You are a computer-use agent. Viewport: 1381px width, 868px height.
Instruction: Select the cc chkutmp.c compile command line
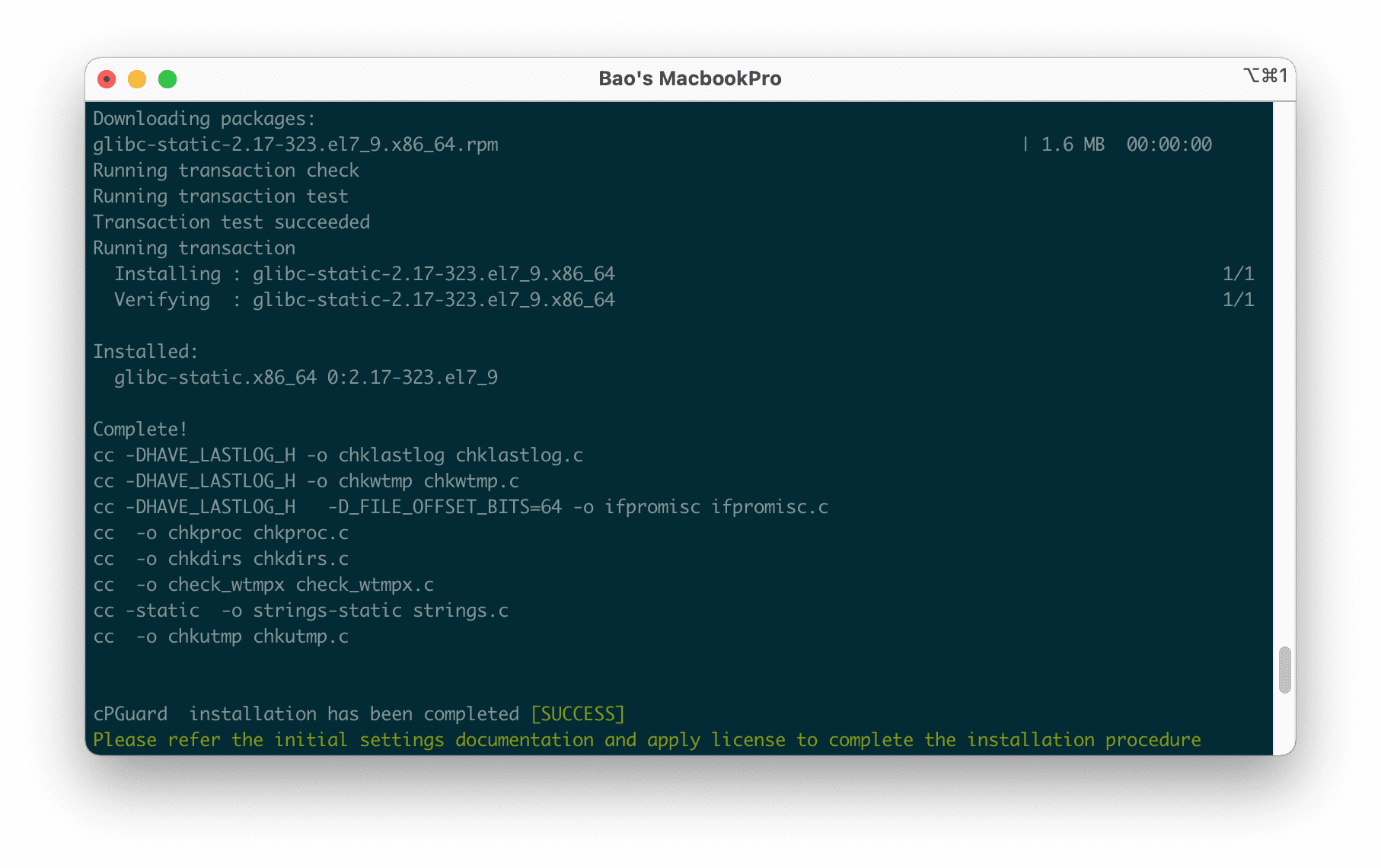point(221,636)
